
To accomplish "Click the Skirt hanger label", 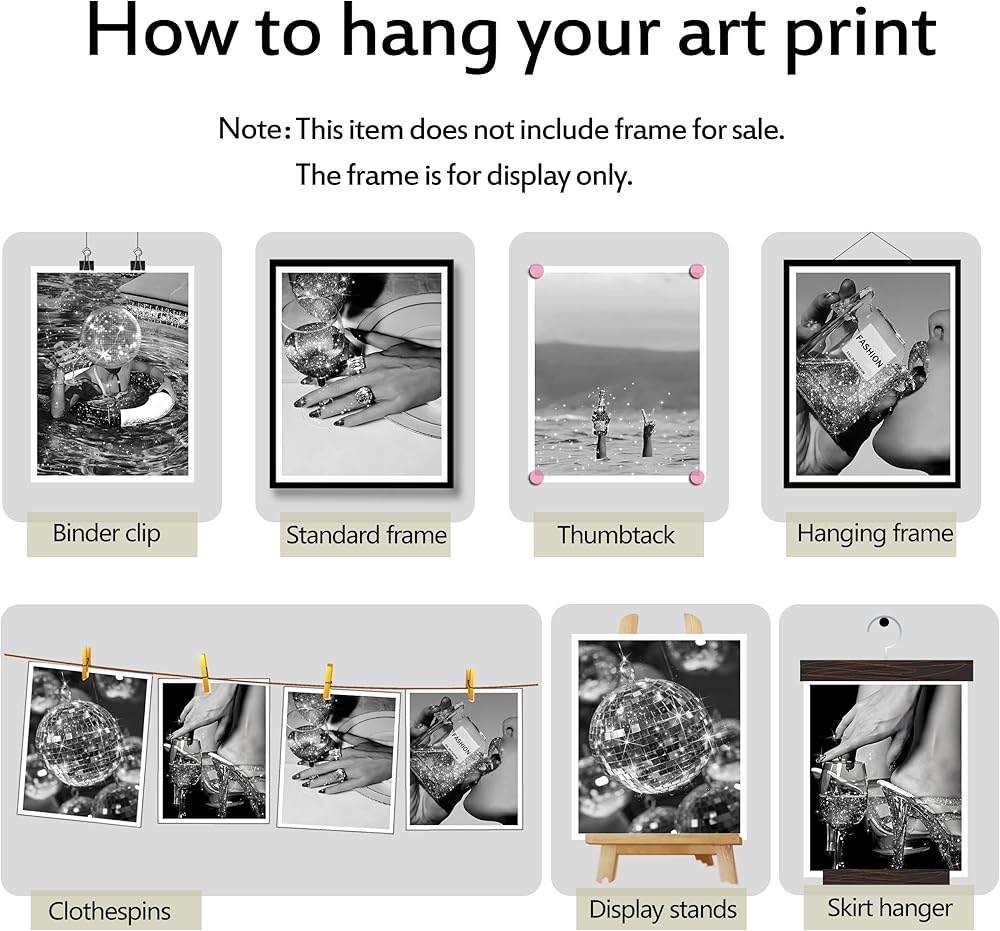I will [890, 908].
